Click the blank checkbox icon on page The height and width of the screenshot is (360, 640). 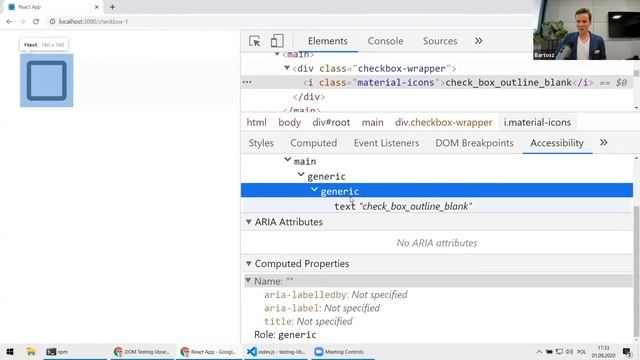47,80
